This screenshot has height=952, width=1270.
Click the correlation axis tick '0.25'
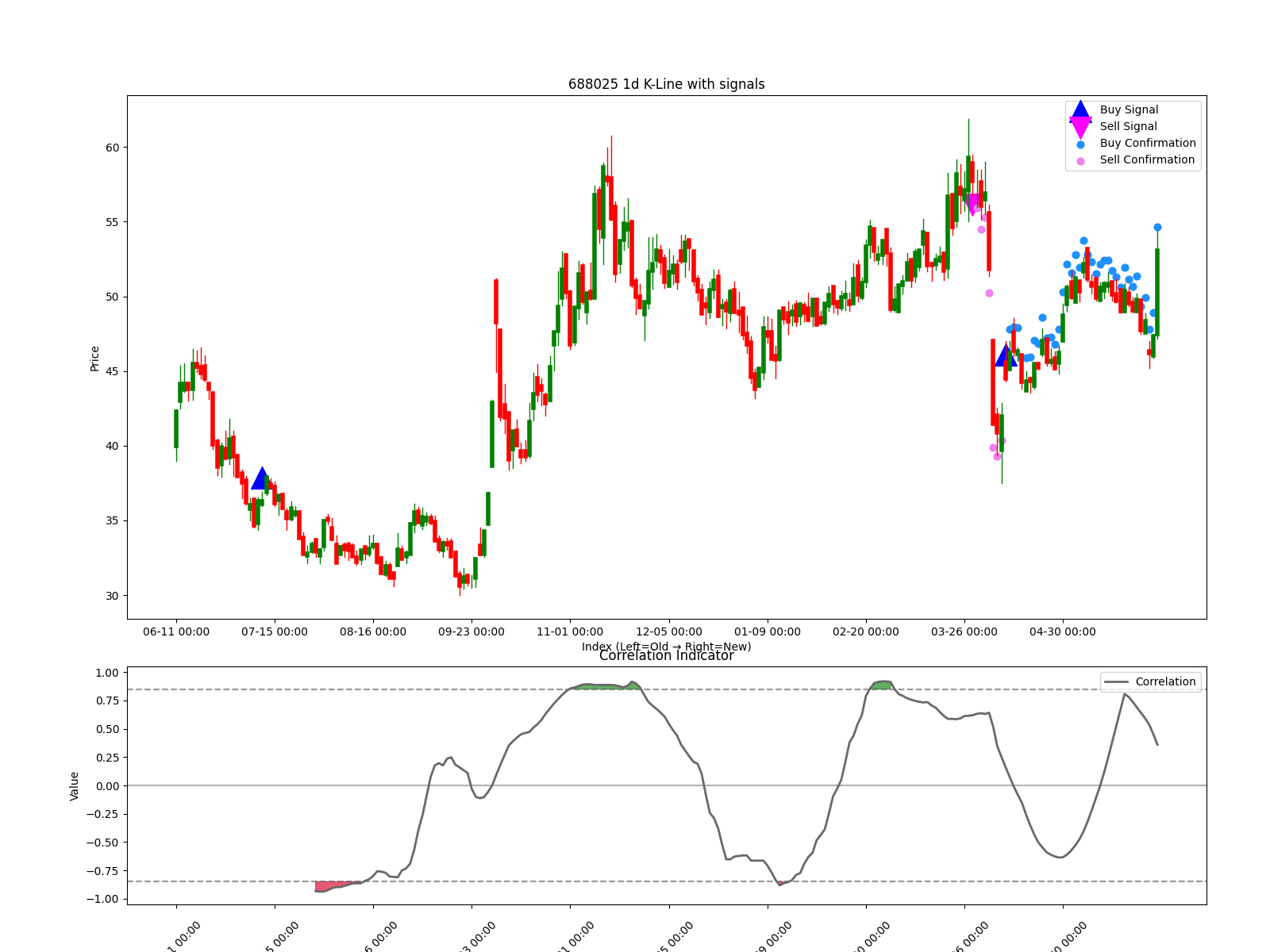click(x=106, y=758)
